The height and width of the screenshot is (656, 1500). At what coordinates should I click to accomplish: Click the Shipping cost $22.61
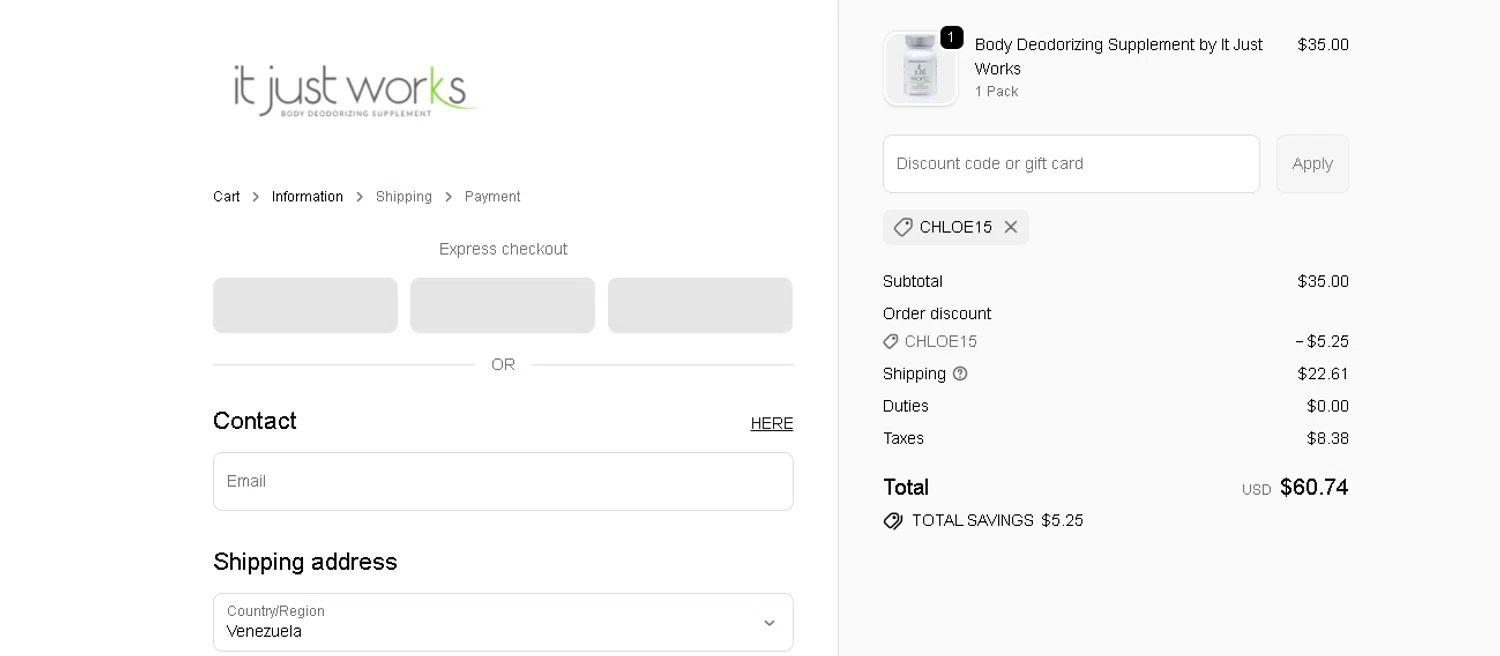[1323, 374]
